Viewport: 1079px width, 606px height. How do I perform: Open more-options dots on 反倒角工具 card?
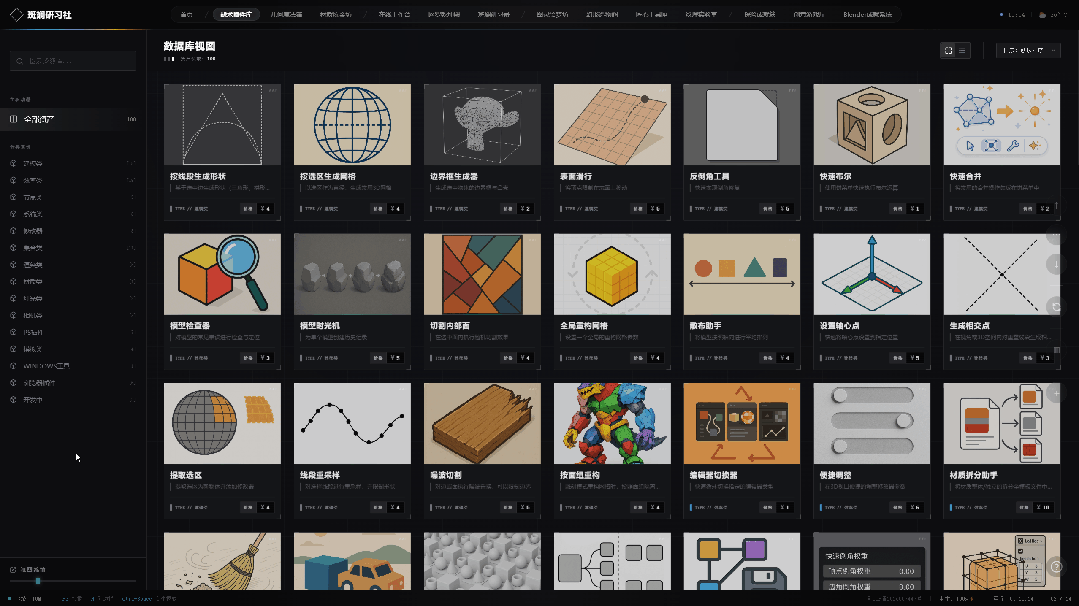pyautogui.click(x=793, y=90)
